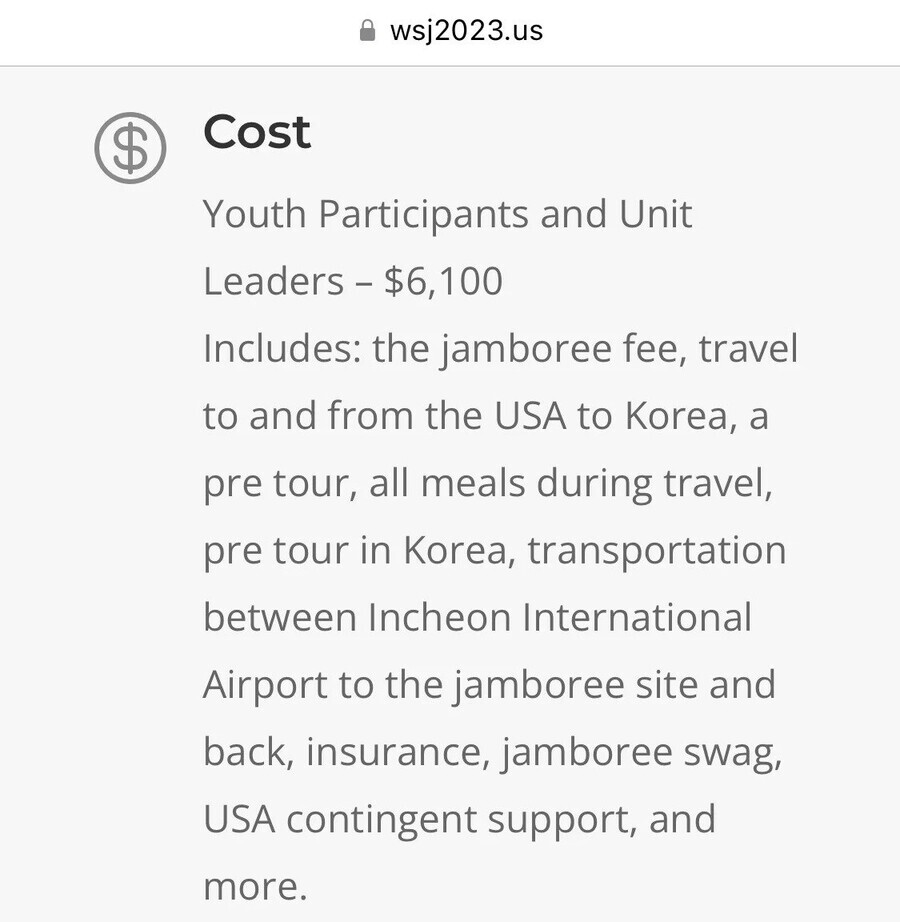Click the "jamboree swag" text

tap(642, 752)
